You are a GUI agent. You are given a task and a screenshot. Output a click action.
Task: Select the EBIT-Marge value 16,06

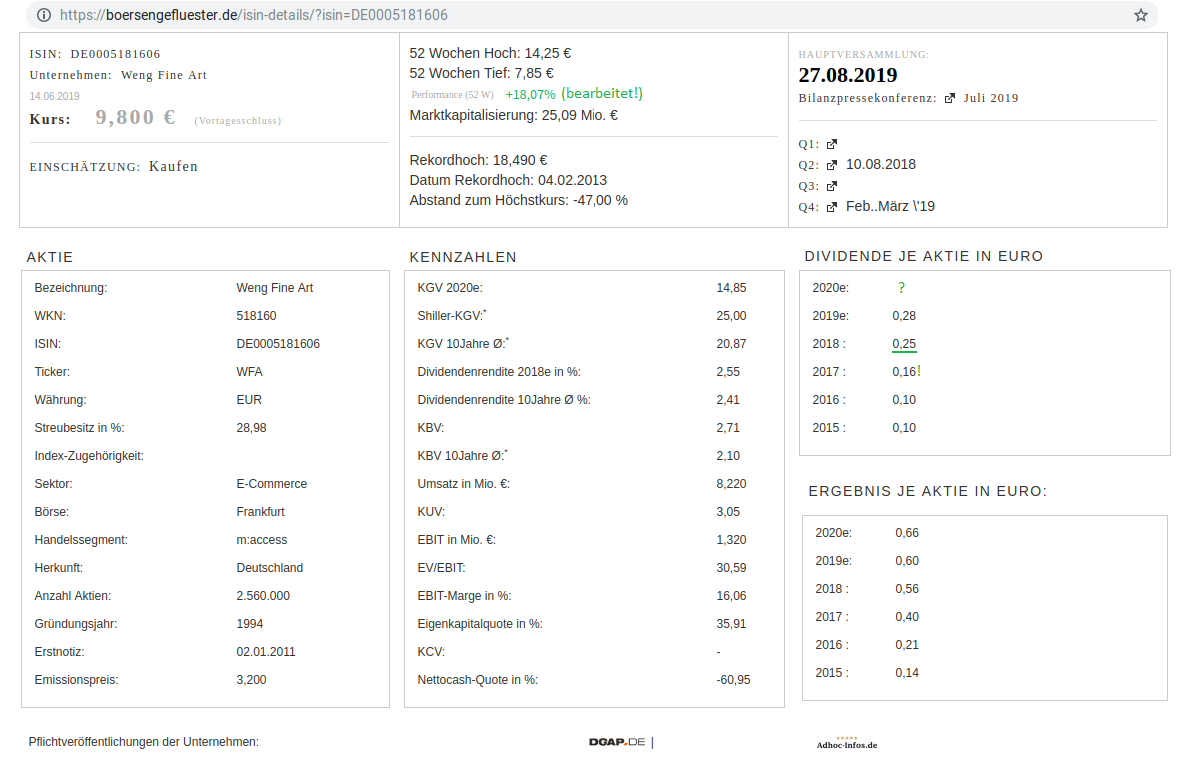pos(731,596)
